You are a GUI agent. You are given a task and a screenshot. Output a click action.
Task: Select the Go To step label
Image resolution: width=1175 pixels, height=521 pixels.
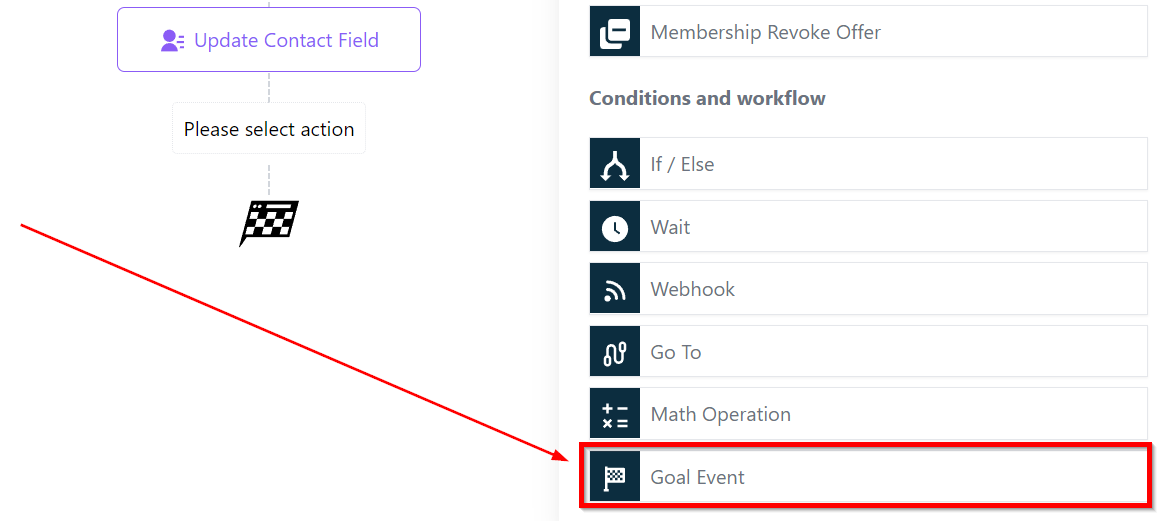tap(676, 352)
